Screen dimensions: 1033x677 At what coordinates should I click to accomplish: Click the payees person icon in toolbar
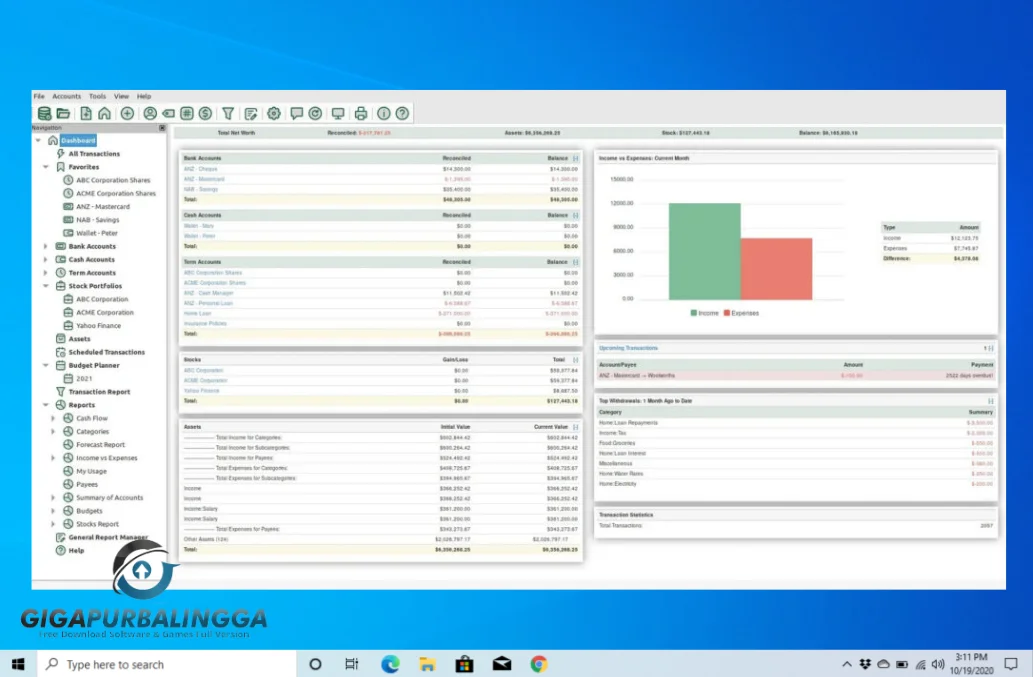(x=150, y=114)
